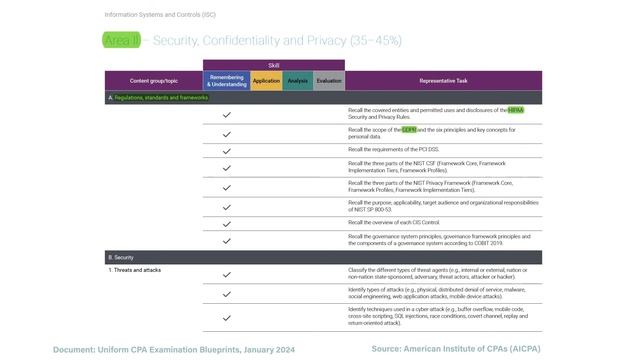This screenshot has width=640, height=360.
Task: Expand the A. Regulations, standards and frameworks section
Action: (x=323, y=98)
